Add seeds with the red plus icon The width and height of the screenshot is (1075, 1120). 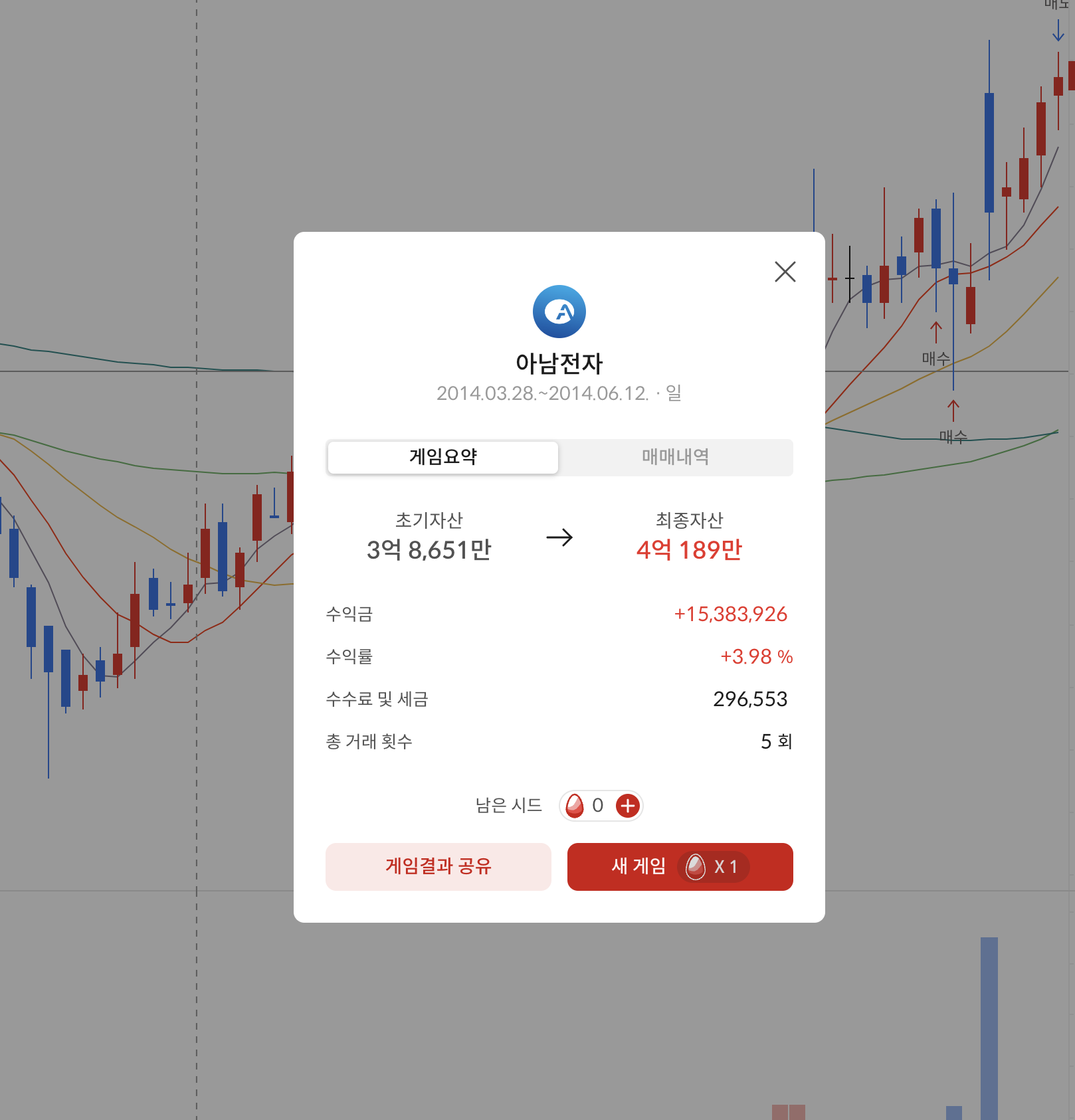pyautogui.click(x=627, y=806)
